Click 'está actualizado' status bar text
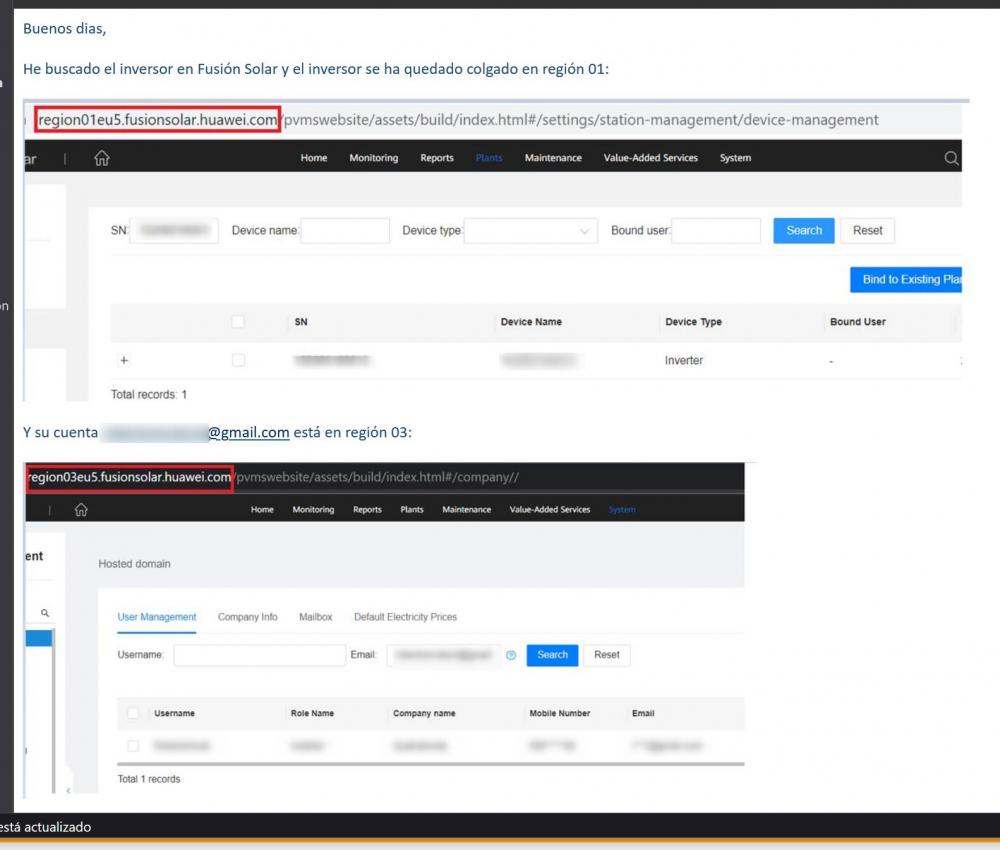This screenshot has height=850, width=1000. pos(45,827)
